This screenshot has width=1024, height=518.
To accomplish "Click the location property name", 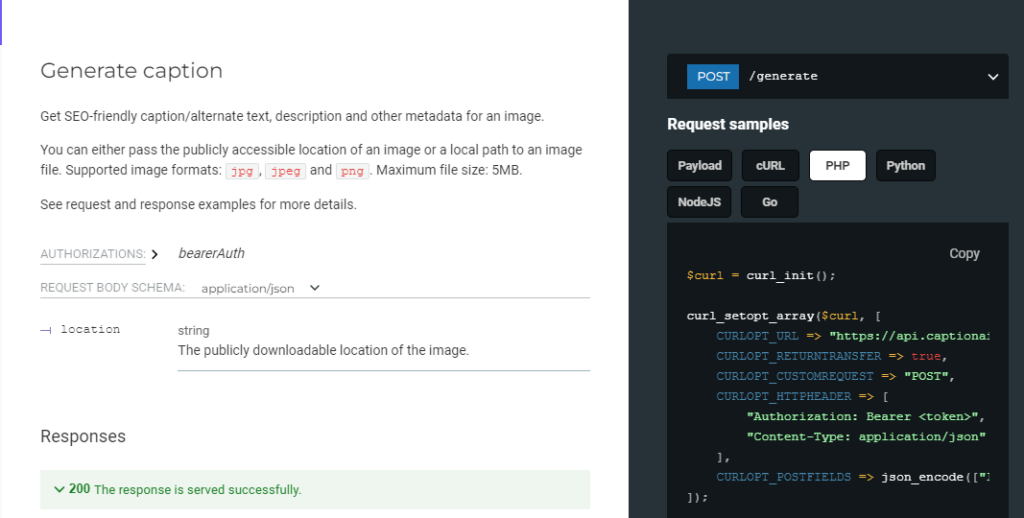I will coord(90,330).
